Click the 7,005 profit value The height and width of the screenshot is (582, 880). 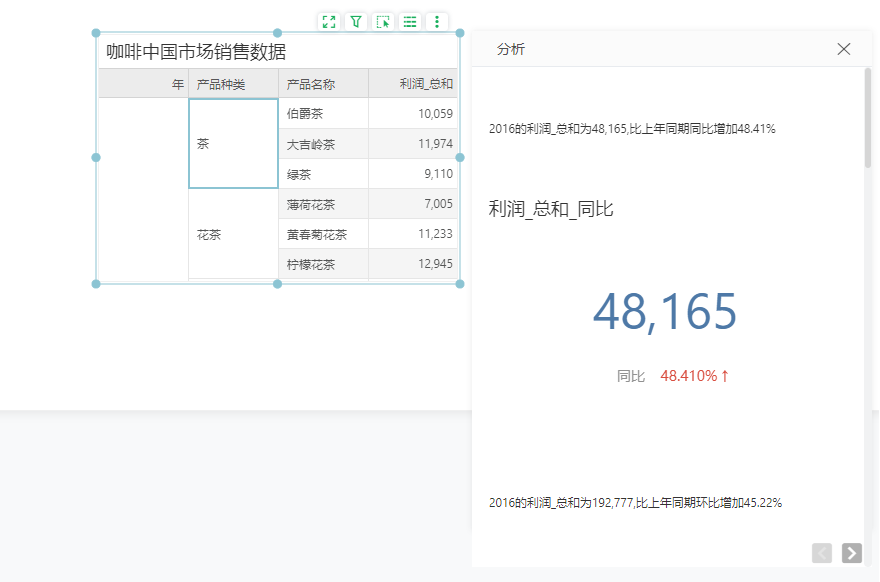[438, 204]
